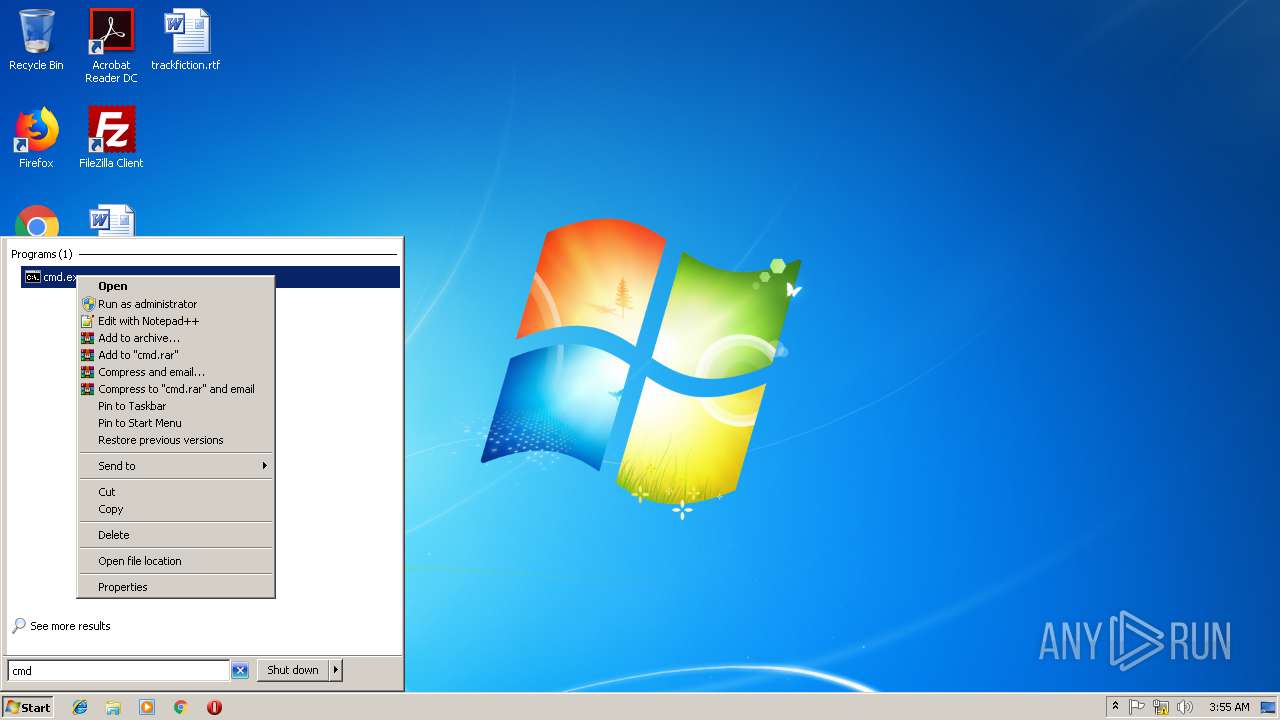Click the Shut down button
This screenshot has height=720, width=1280.
coord(293,670)
